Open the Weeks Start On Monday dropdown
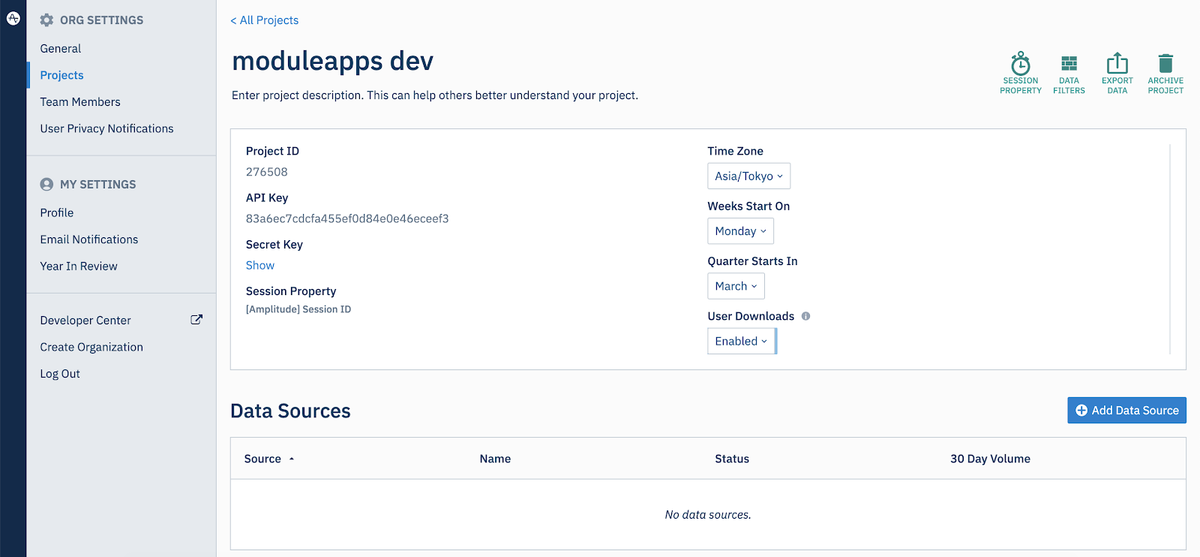Image resolution: width=1200 pixels, height=557 pixels. [741, 231]
